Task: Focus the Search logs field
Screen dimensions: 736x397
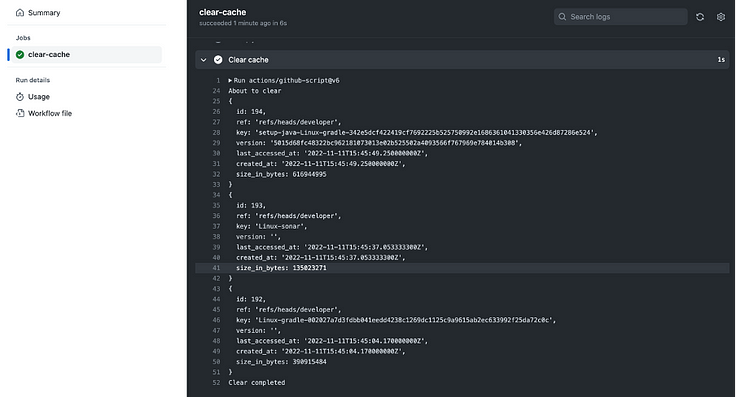Action: [621, 17]
